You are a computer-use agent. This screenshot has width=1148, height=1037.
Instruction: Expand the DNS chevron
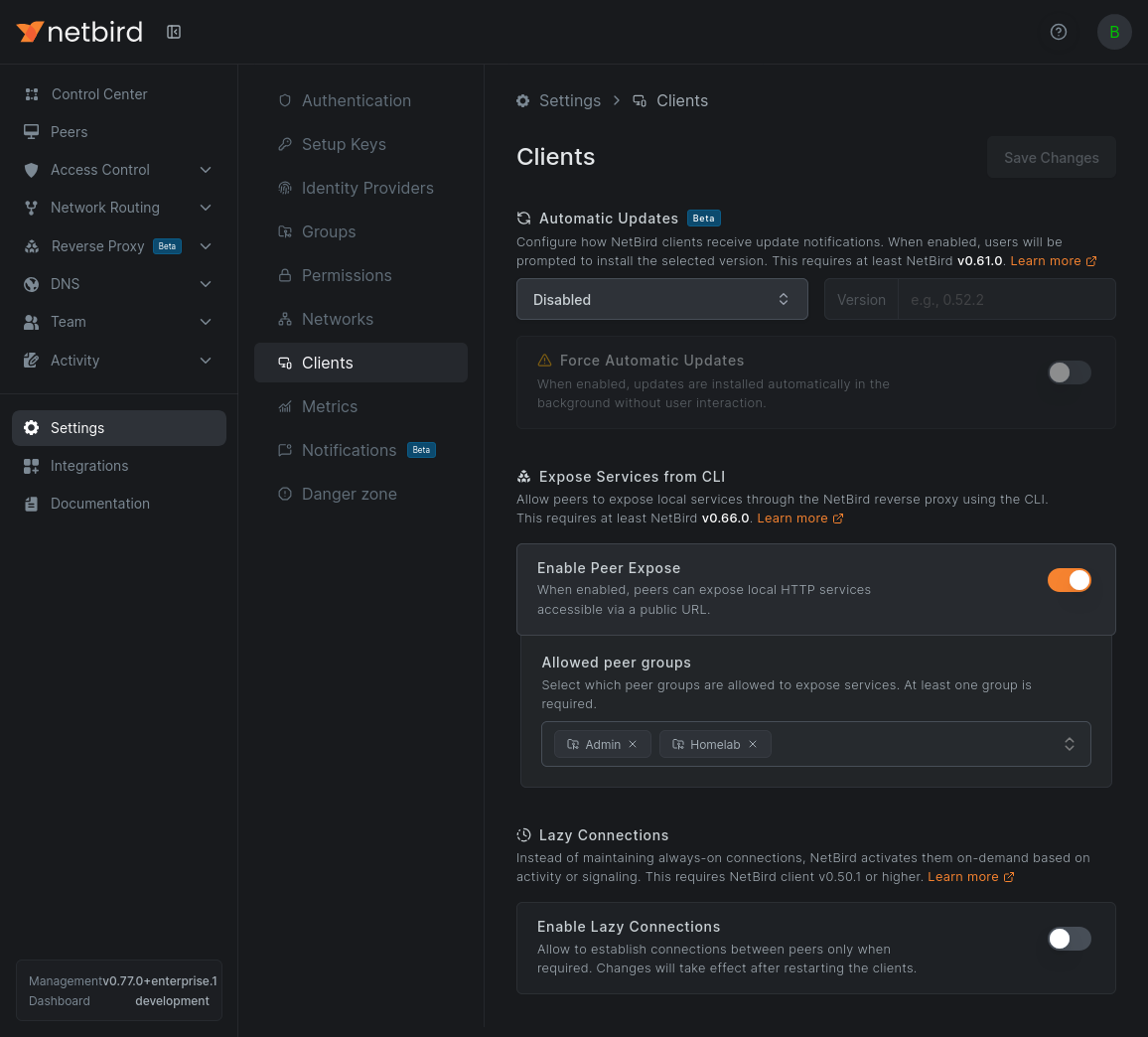[206, 284]
